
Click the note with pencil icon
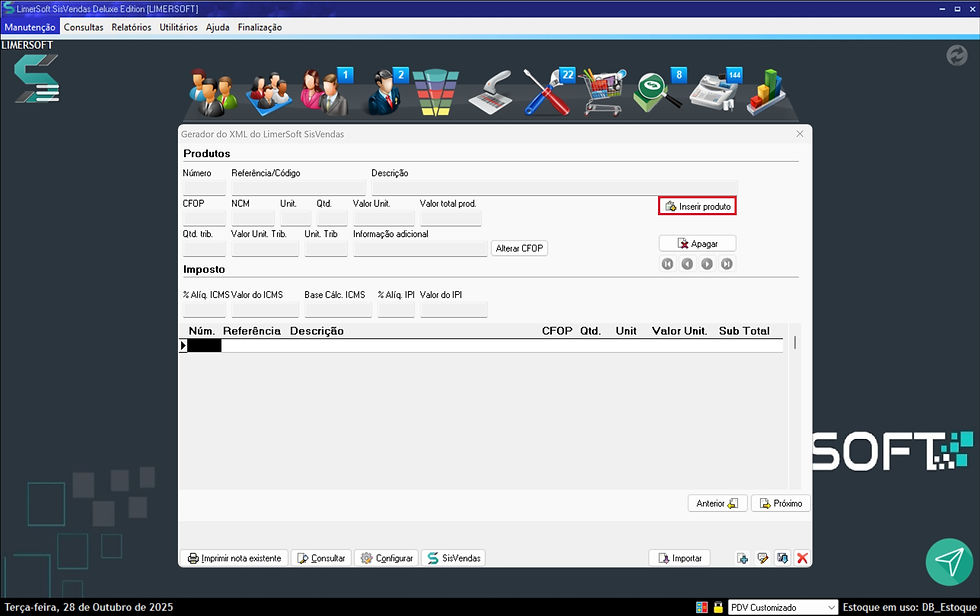tap(762, 559)
